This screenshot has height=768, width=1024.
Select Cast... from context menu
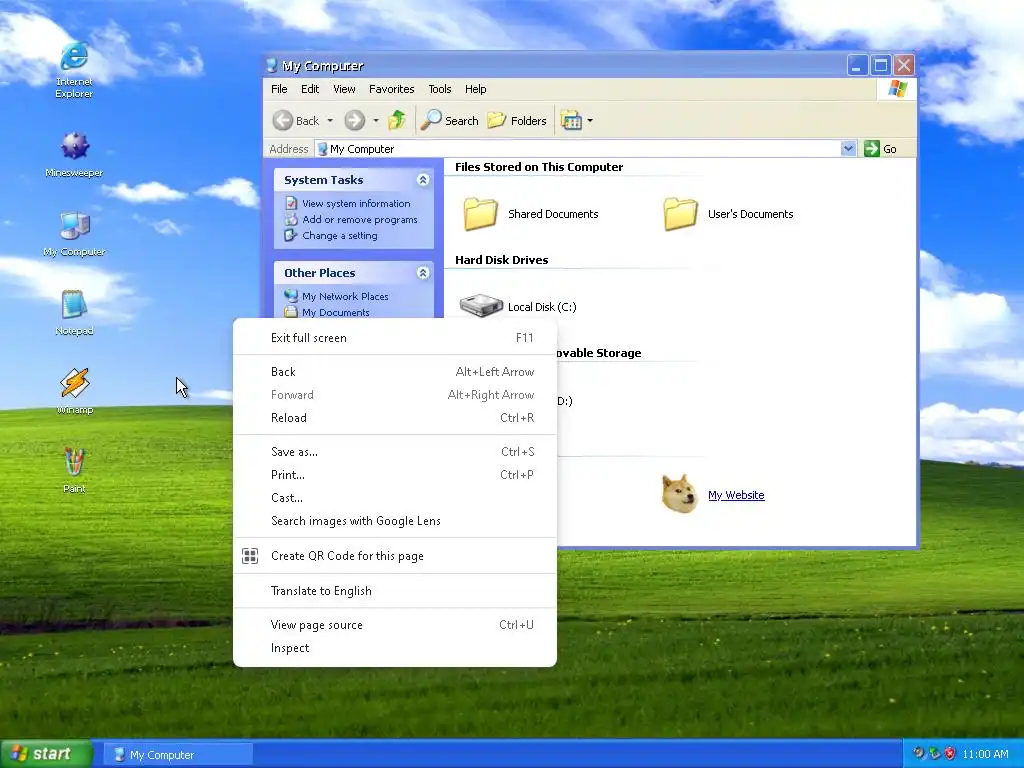click(x=395, y=498)
